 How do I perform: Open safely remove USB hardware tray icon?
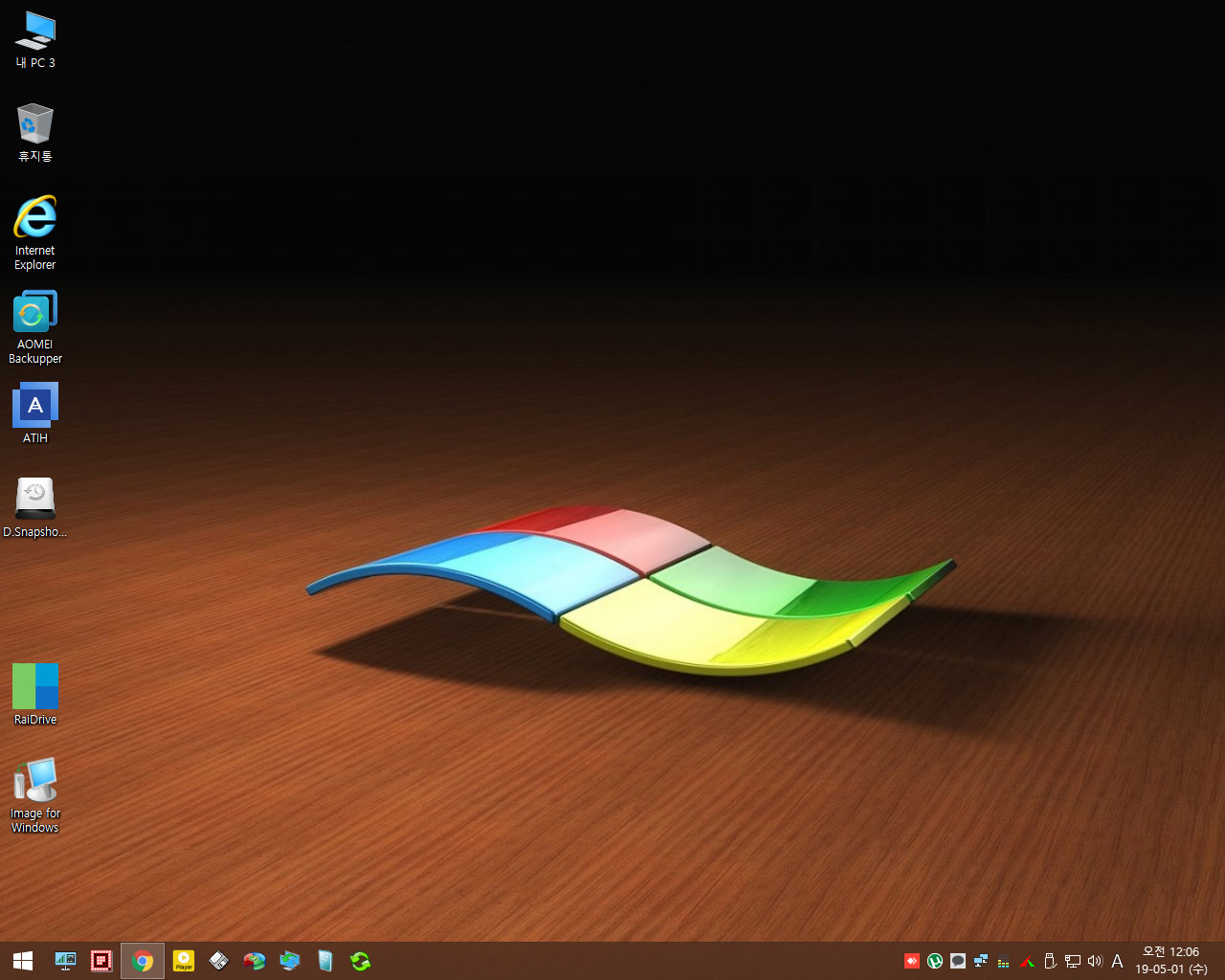(1050, 961)
